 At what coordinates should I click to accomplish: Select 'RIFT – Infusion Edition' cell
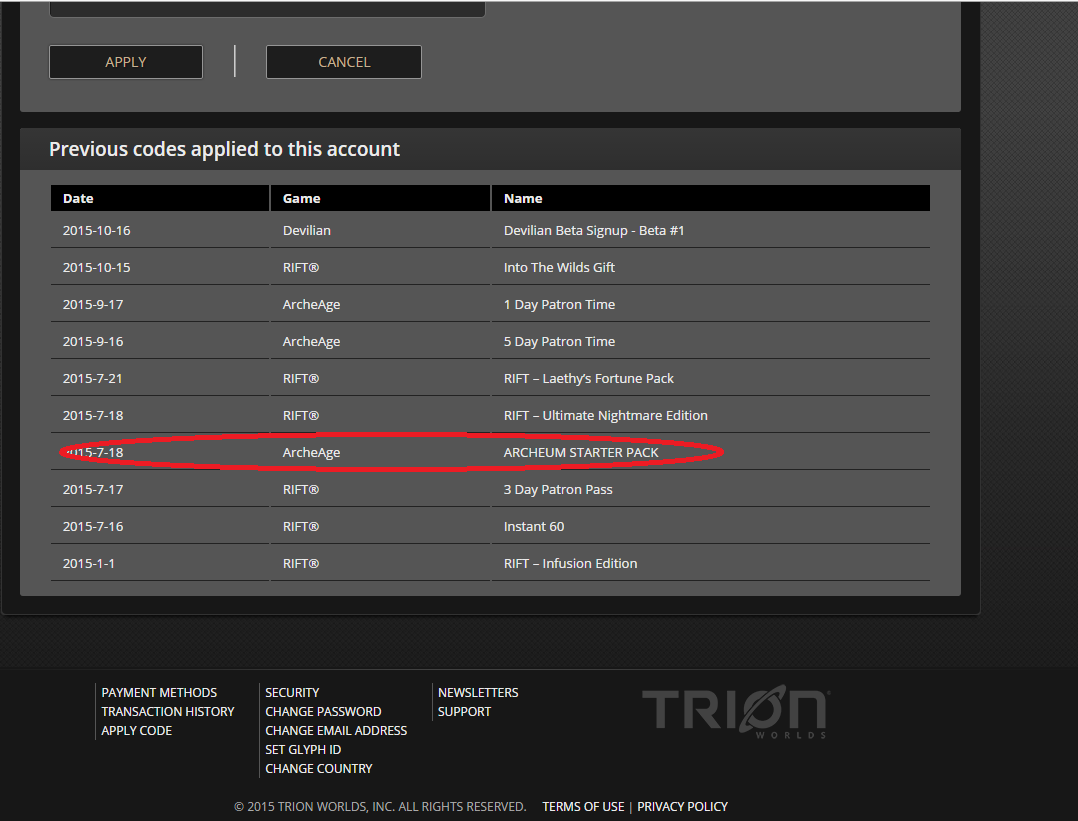[570, 564]
